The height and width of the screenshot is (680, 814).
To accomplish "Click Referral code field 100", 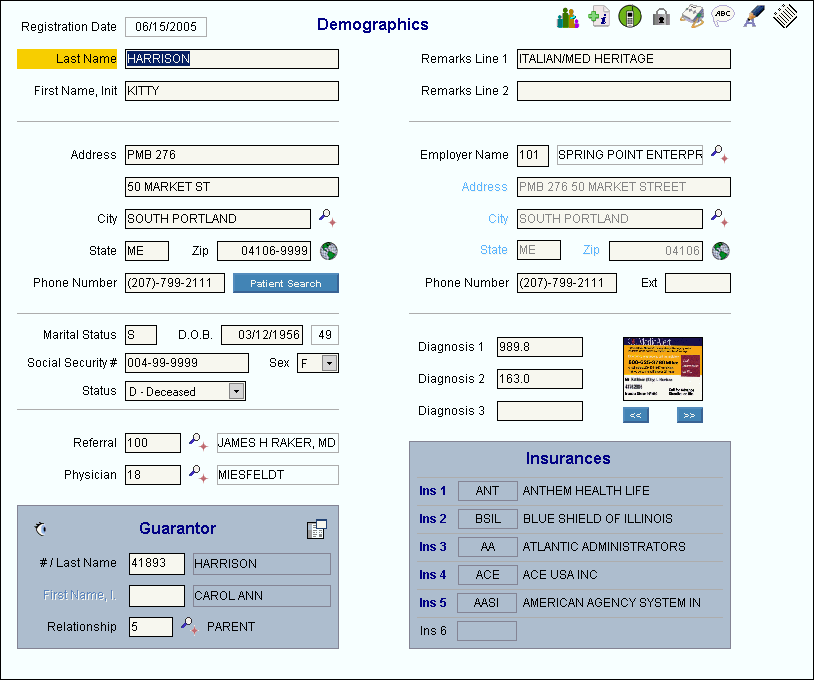I will coord(153,443).
